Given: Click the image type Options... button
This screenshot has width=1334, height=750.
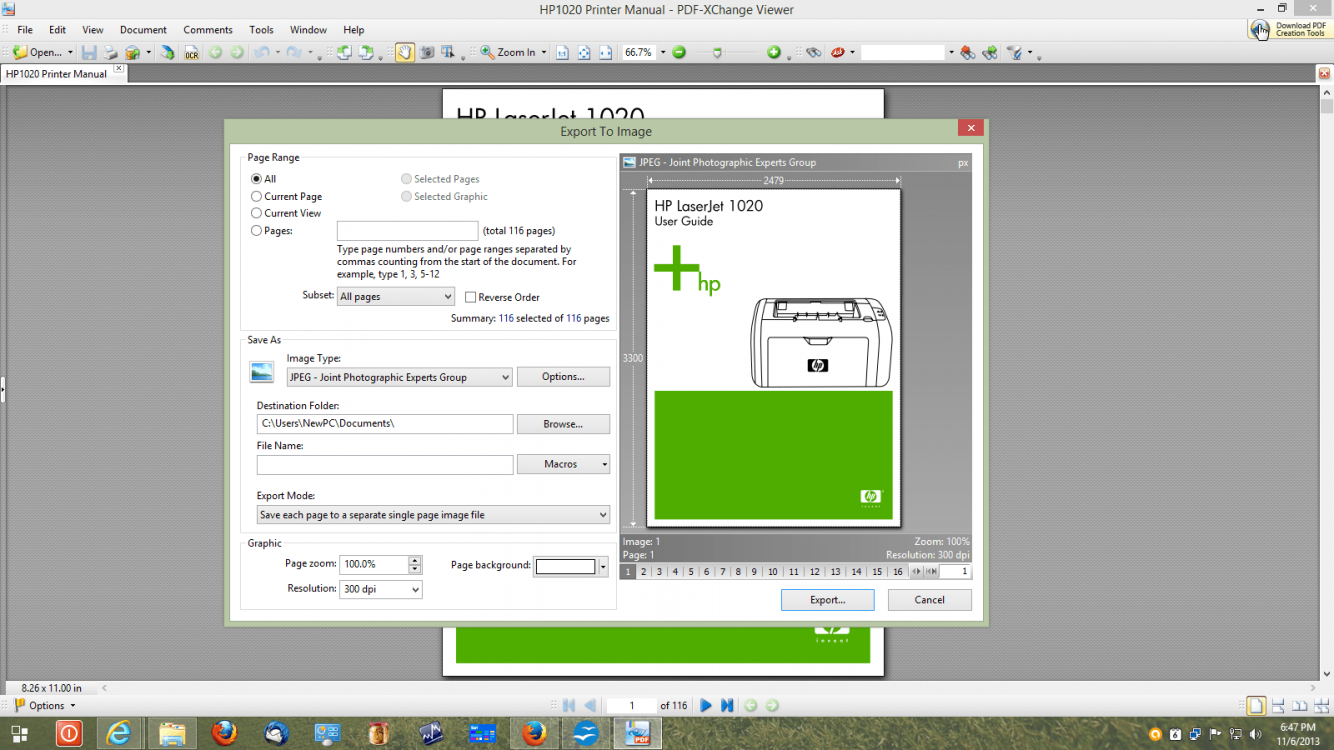Looking at the screenshot, I should pyautogui.click(x=563, y=377).
